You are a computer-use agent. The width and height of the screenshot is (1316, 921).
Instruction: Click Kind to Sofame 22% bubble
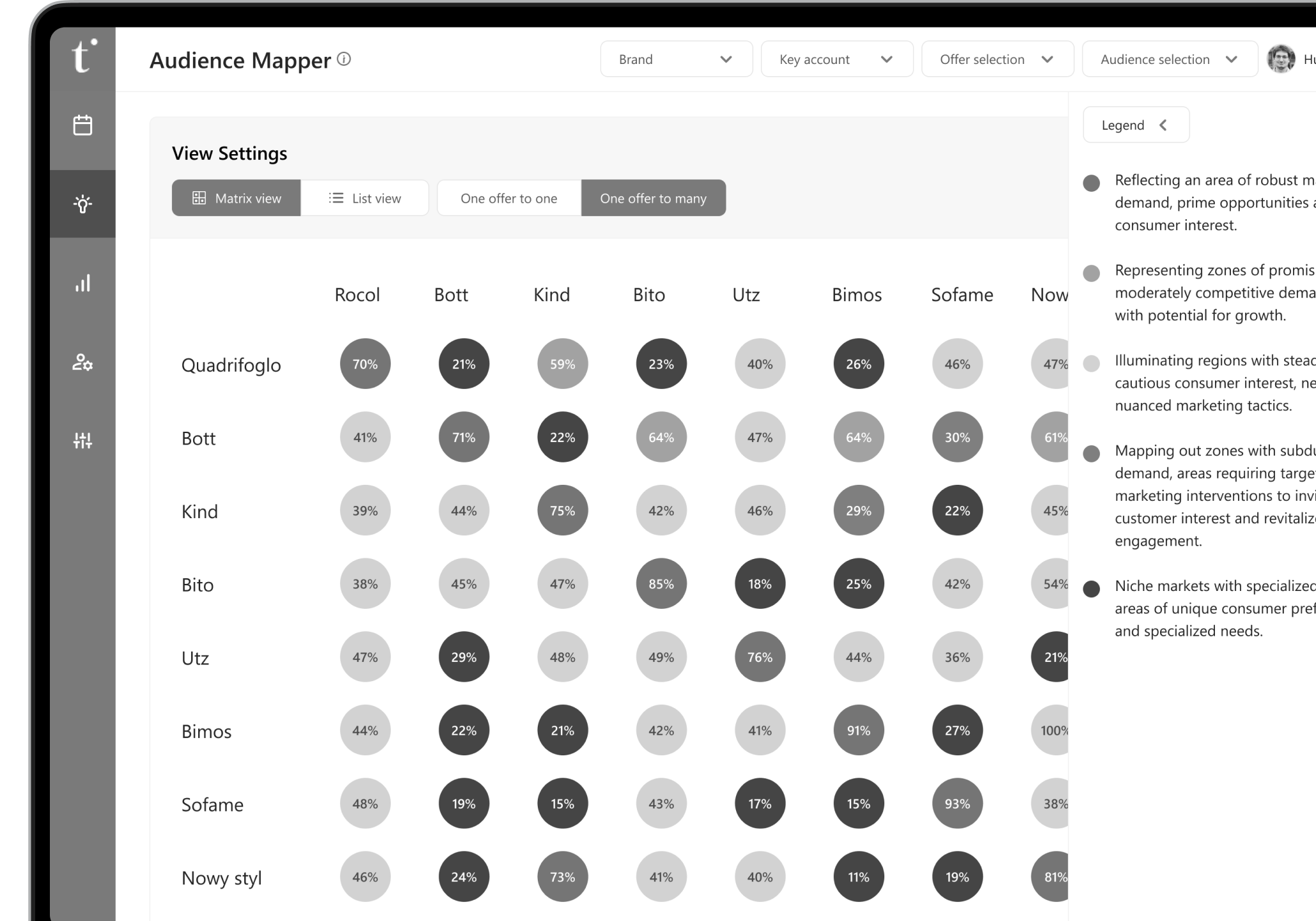957,510
